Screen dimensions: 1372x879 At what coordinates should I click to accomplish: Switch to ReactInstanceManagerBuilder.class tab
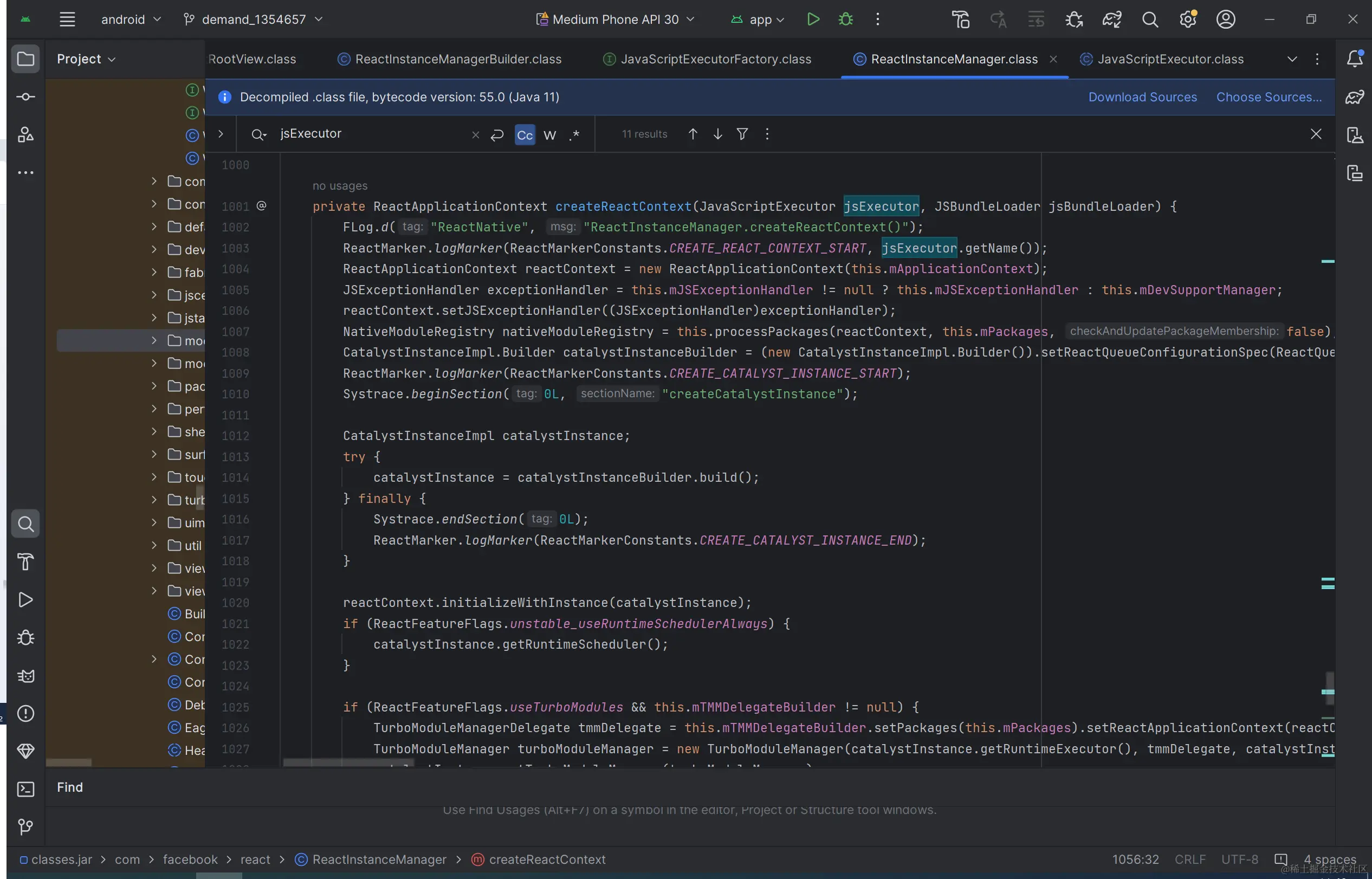pyautogui.click(x=458, y=60)
